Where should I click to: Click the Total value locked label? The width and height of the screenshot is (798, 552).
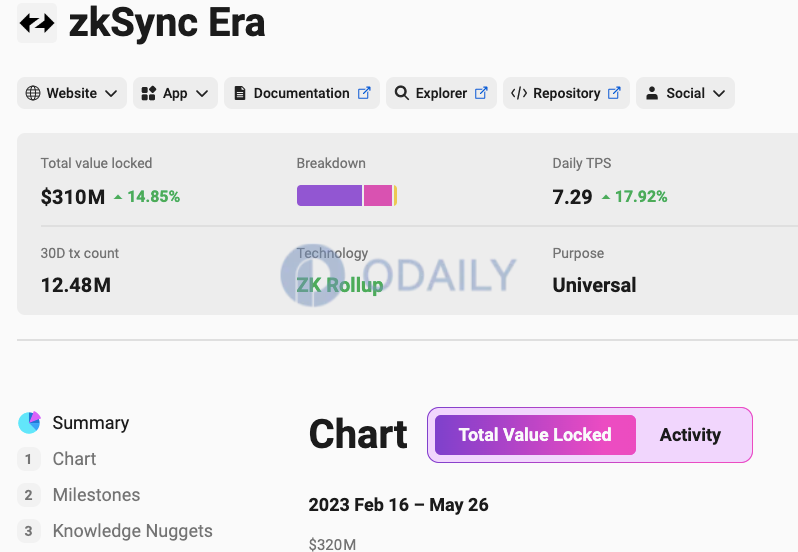96,163
